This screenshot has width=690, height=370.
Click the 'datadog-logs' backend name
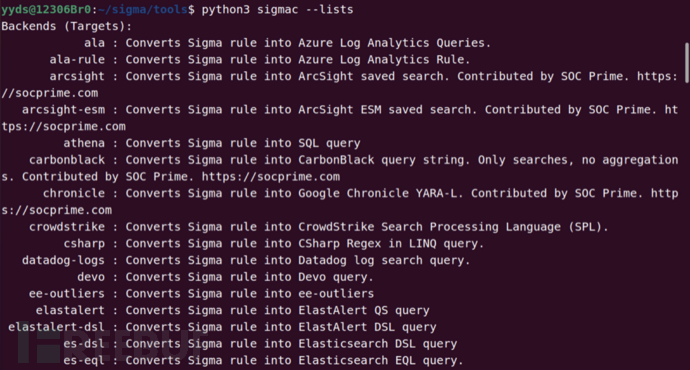pyautogui.click(x=63, y=260)
